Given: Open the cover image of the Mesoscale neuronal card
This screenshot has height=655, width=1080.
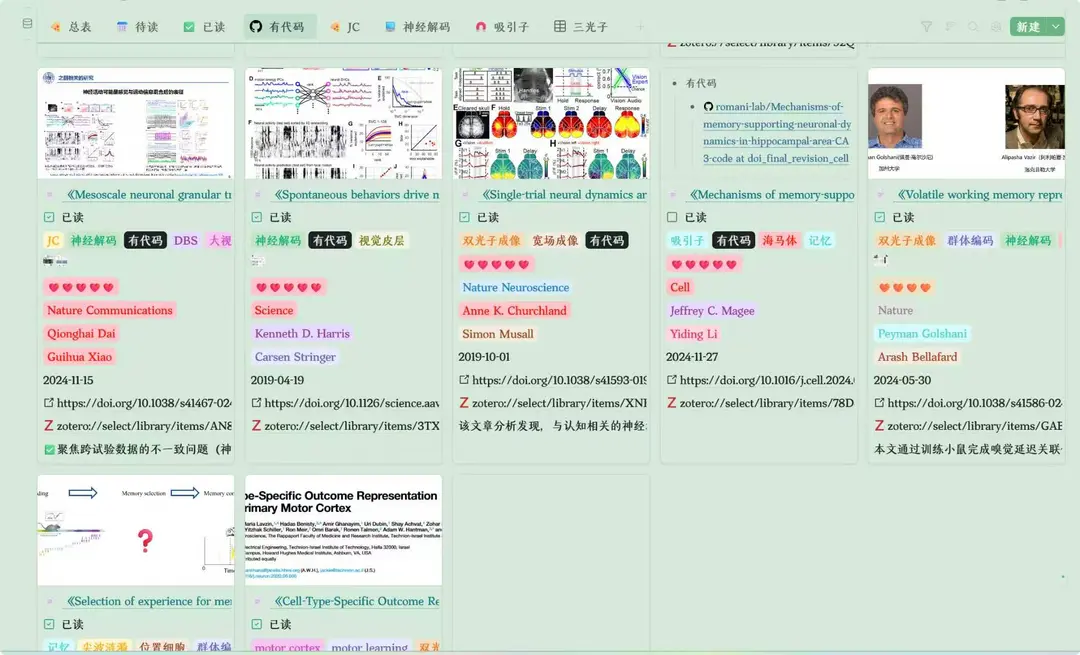Looking at the screenshot, I should pos(136,123).
